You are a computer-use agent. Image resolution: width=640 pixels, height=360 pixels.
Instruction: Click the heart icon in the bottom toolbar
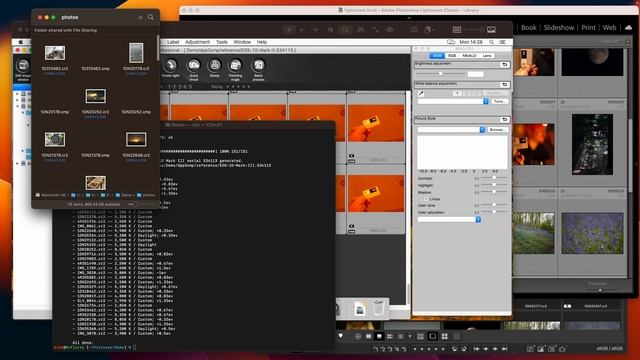tap(341, 336)
